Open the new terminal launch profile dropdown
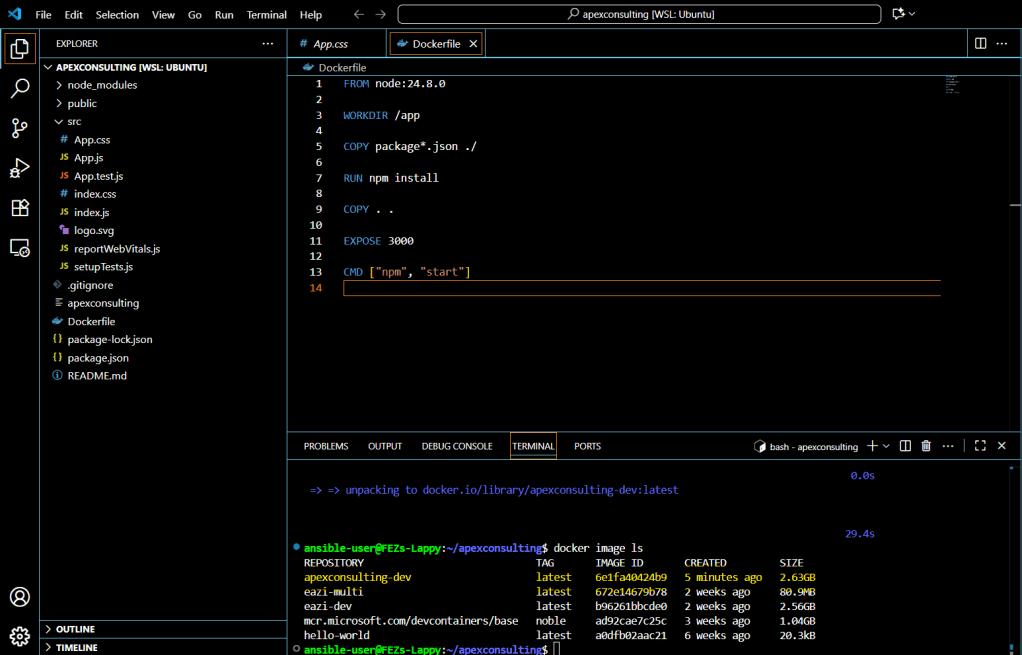 click(x=886, y=446)
